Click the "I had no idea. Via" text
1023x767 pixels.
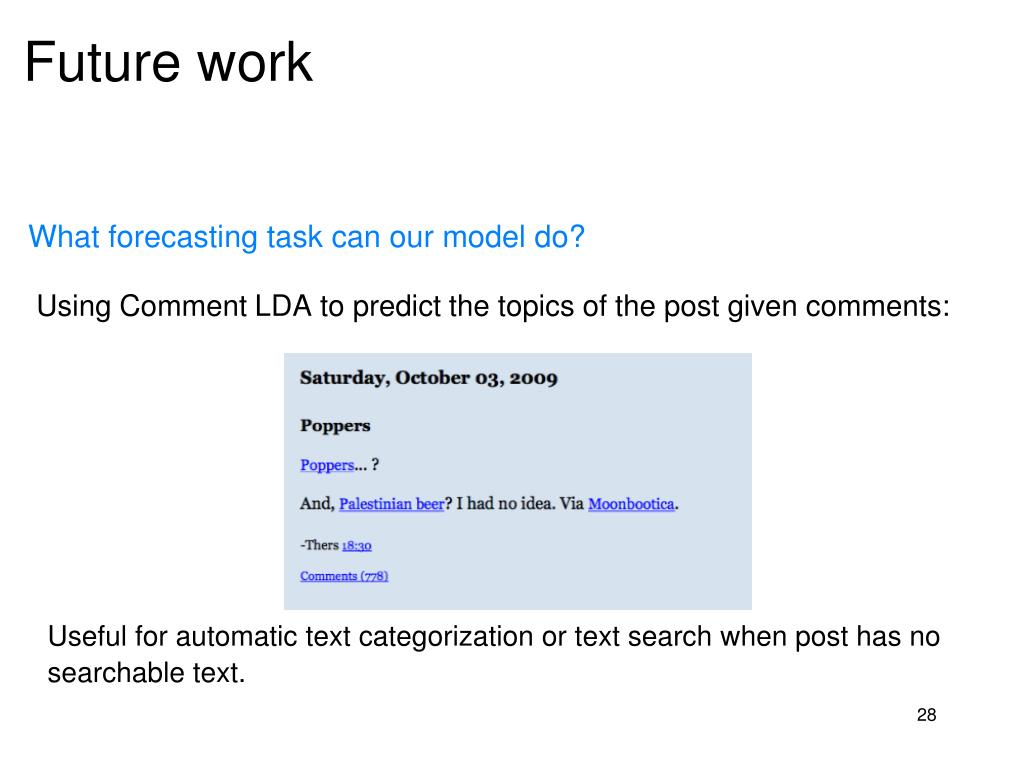pos(519,504)
